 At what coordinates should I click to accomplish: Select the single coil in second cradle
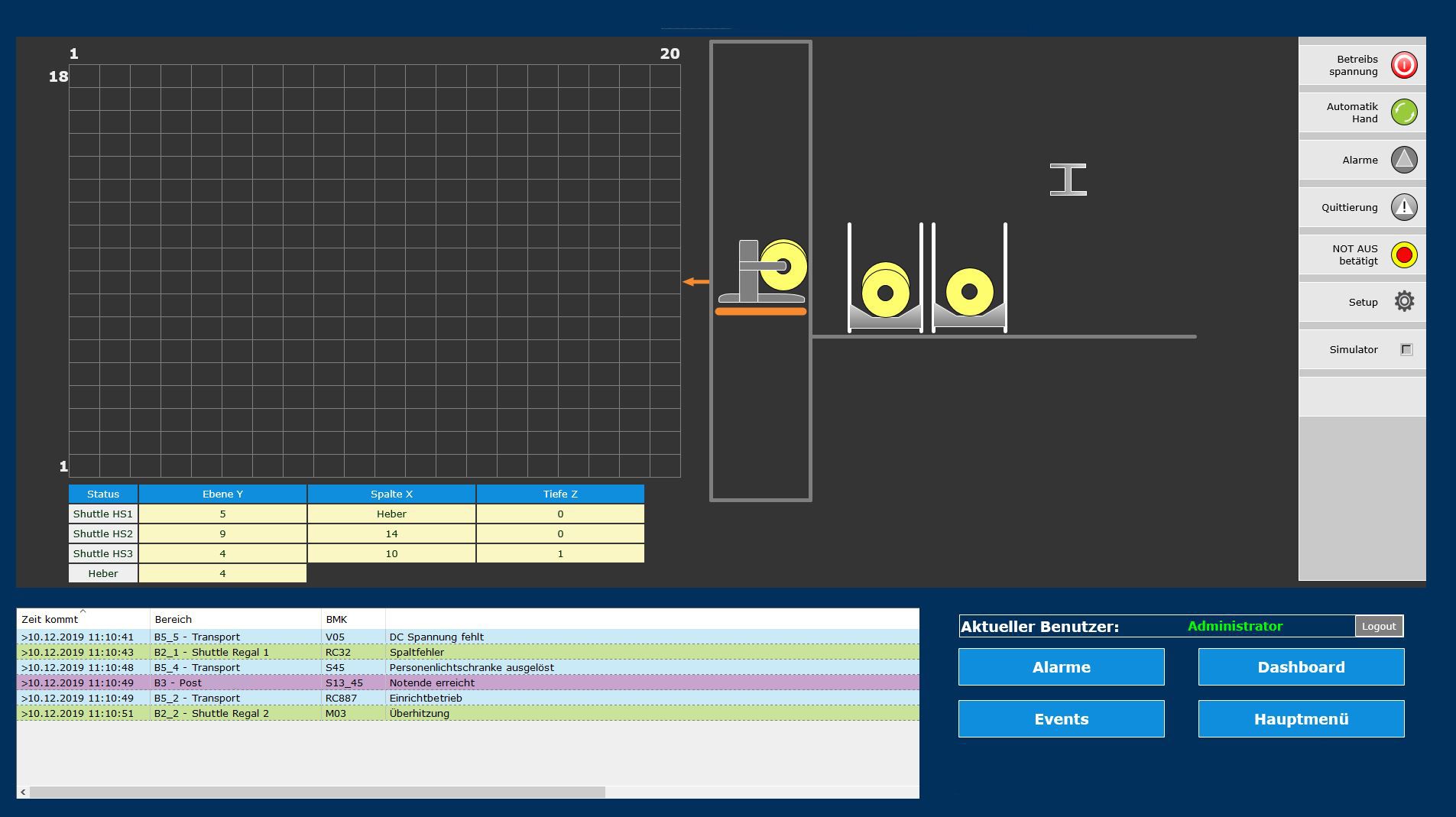coord(969,292)
